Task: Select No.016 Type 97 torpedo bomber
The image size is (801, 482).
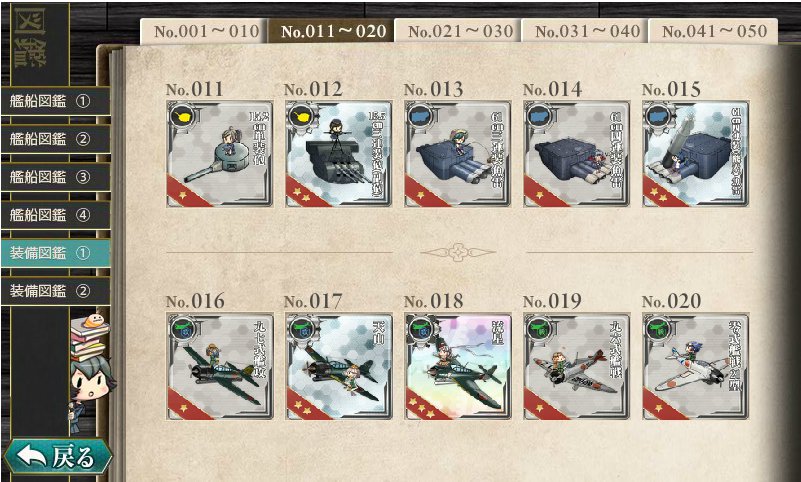Action: click(x=220, y=366)
